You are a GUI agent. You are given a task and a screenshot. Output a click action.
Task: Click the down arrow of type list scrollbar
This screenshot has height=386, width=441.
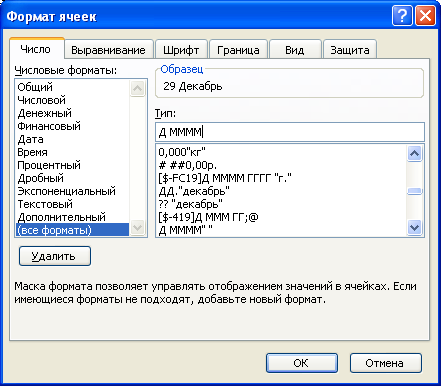pos(415,228)
